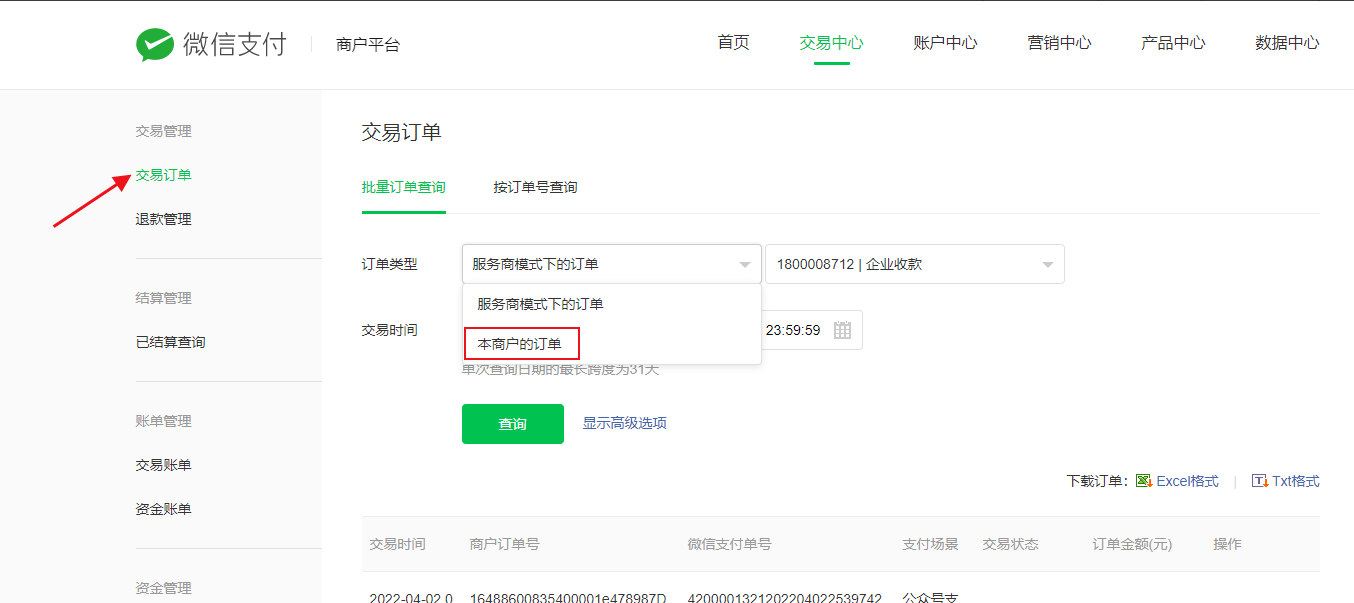
Task: Navigate to 数据中心 in top menu
Action: (1287, 43)
